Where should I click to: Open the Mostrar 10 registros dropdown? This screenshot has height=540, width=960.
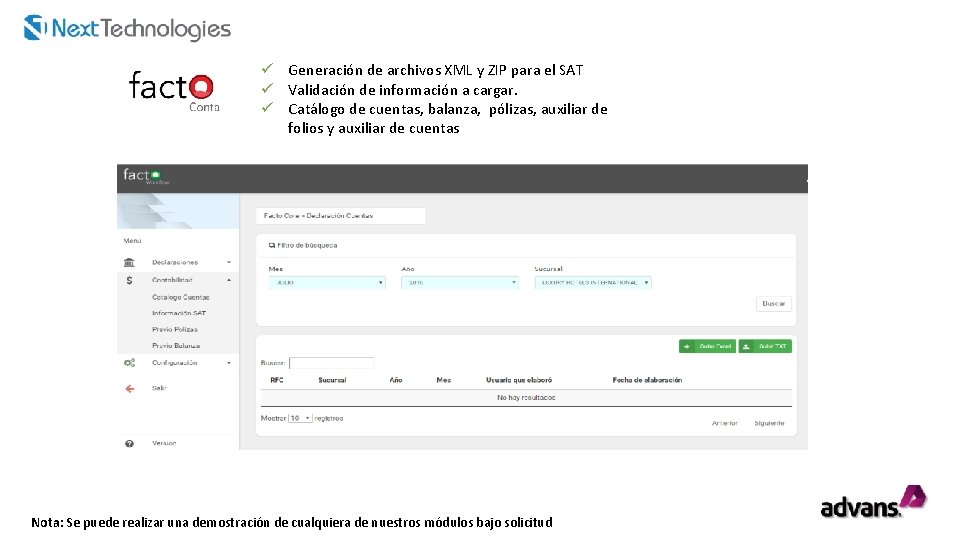point(300,418)
